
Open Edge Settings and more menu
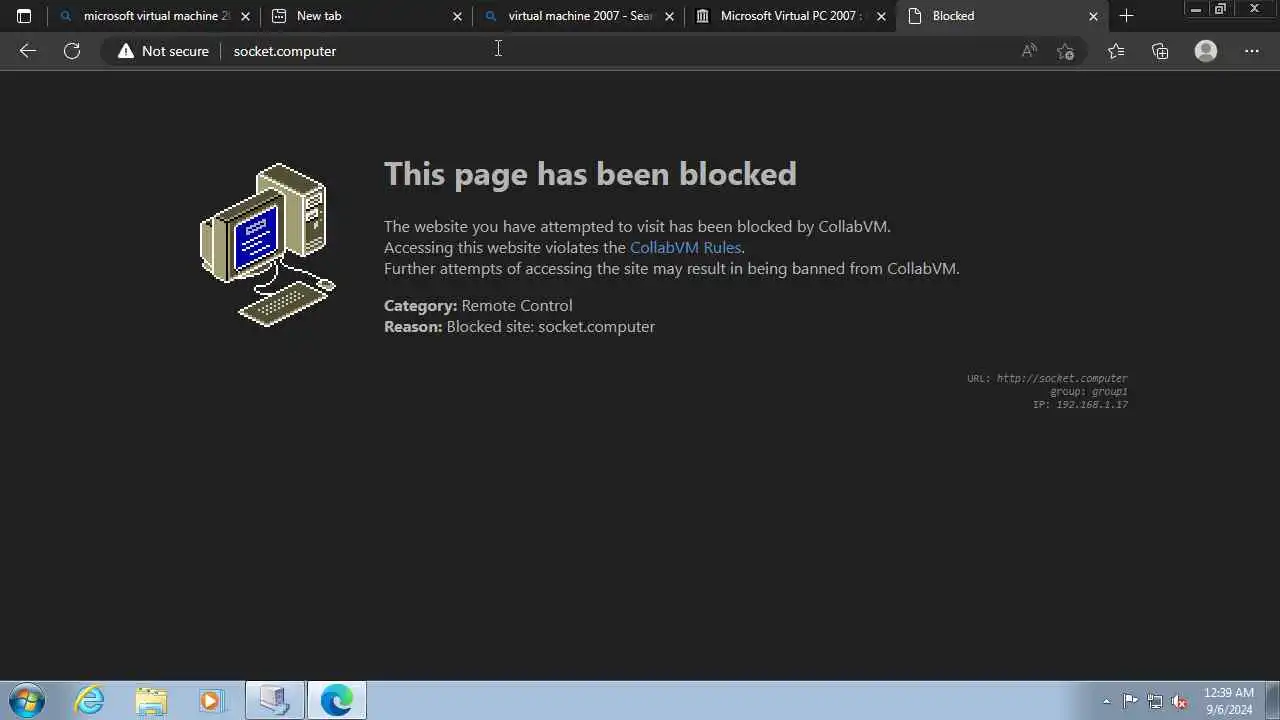tap(1252, 51)
